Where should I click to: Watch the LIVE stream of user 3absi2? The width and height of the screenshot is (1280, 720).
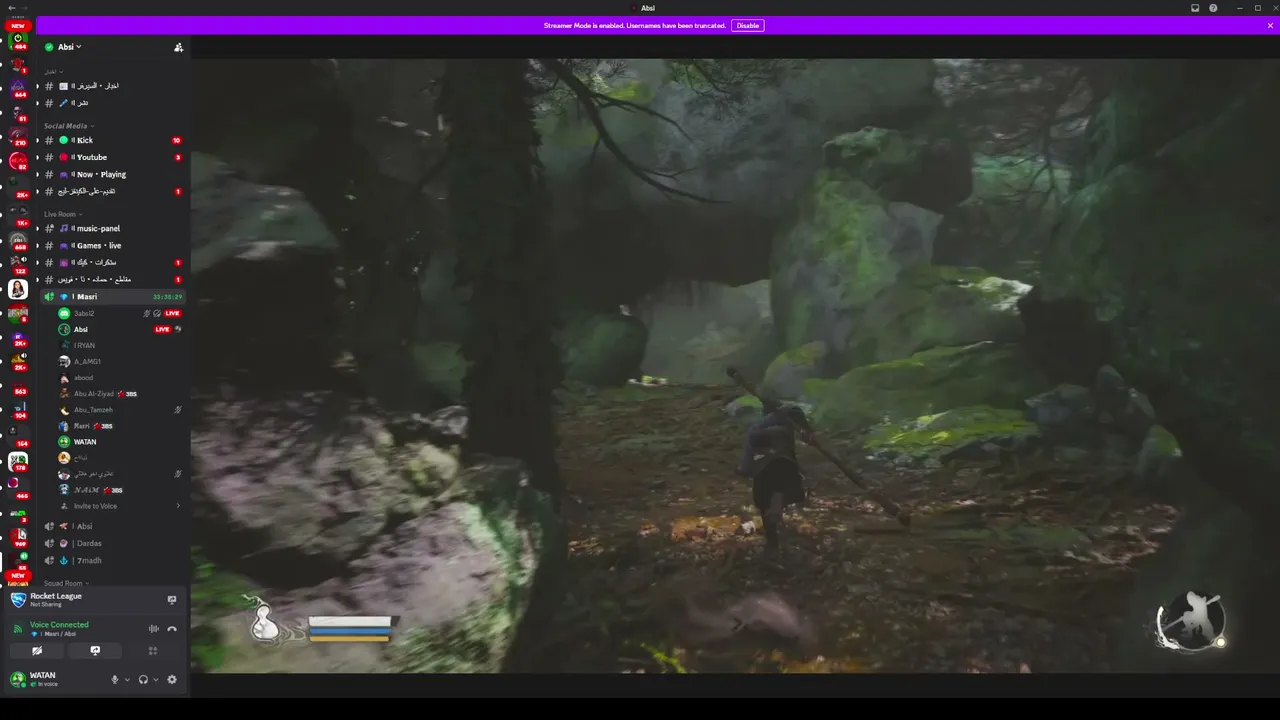click(172, 313)
